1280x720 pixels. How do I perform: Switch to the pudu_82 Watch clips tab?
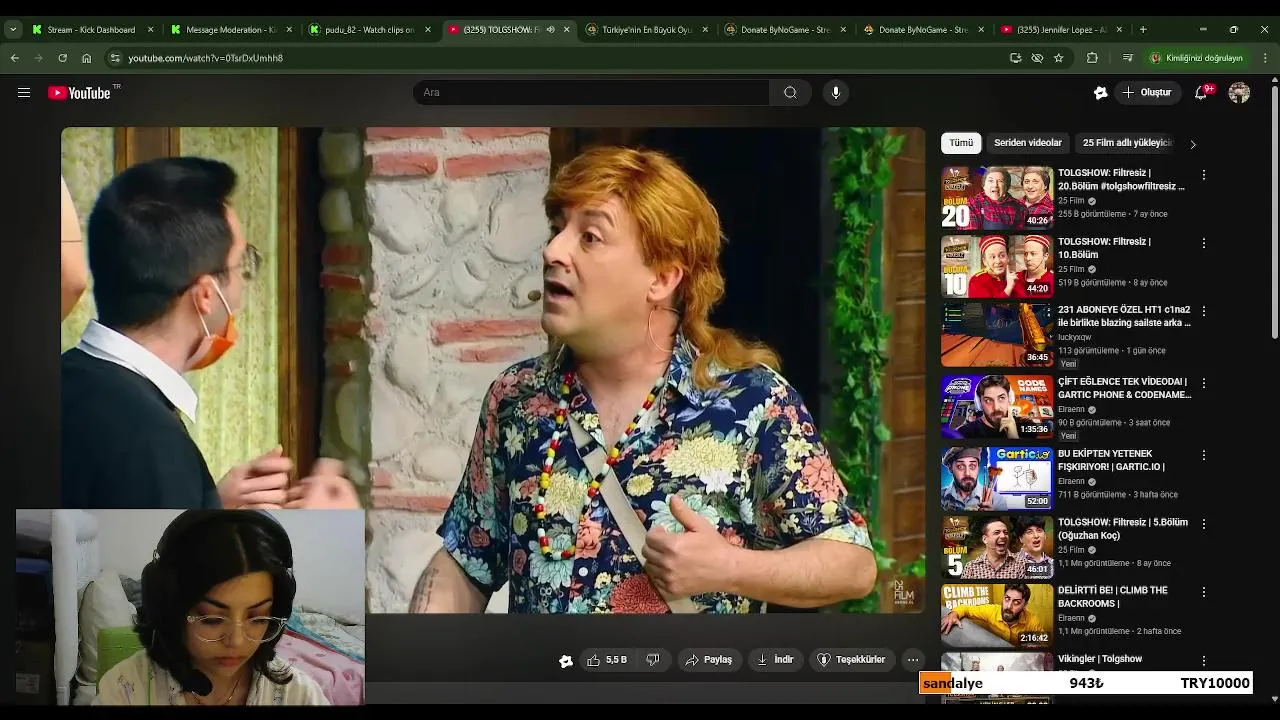[368, 30]
